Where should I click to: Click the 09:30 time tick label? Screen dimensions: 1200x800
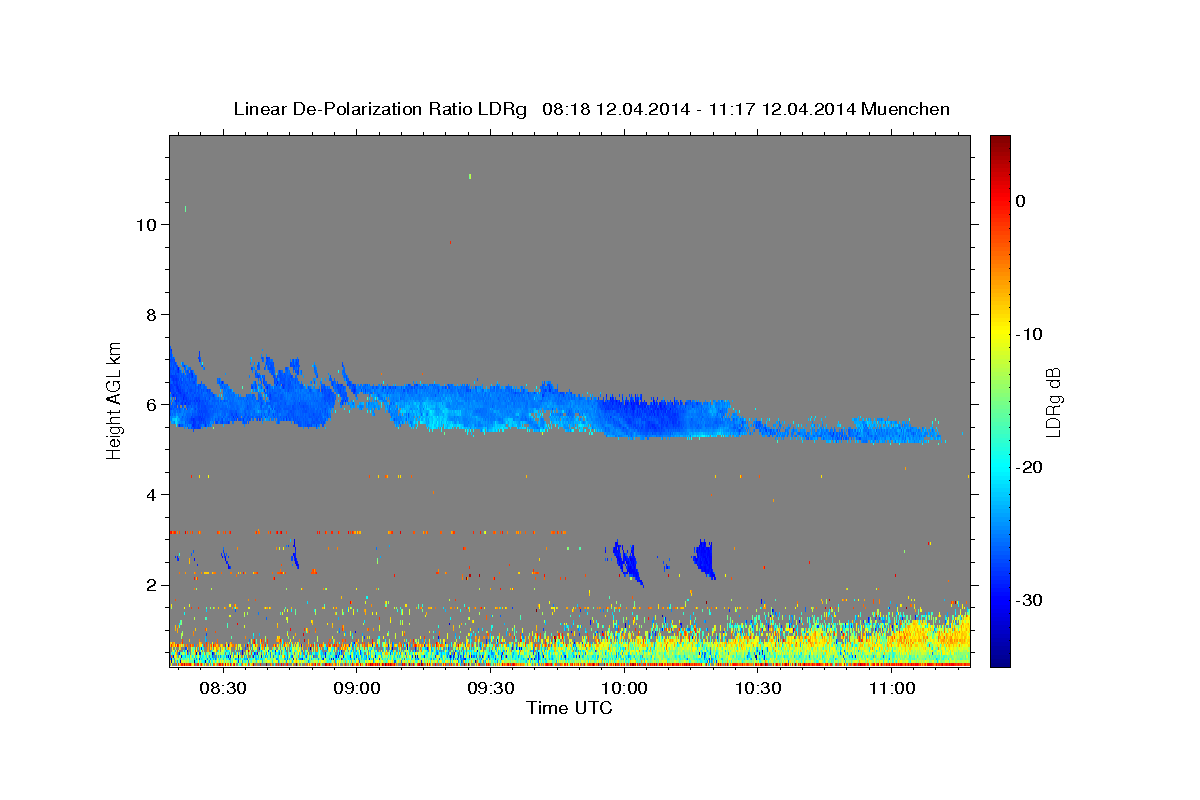click(490, 689)
